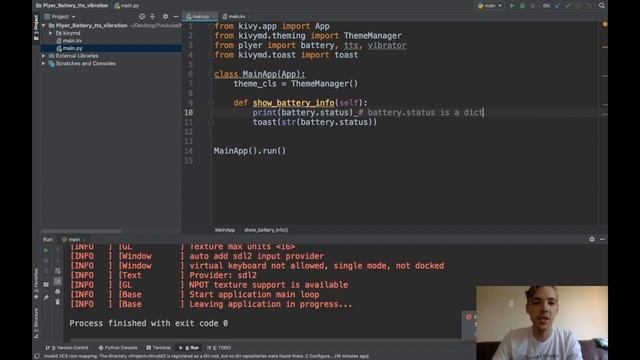
Task: Open the Project view selector dropdown
Action: 60,17
